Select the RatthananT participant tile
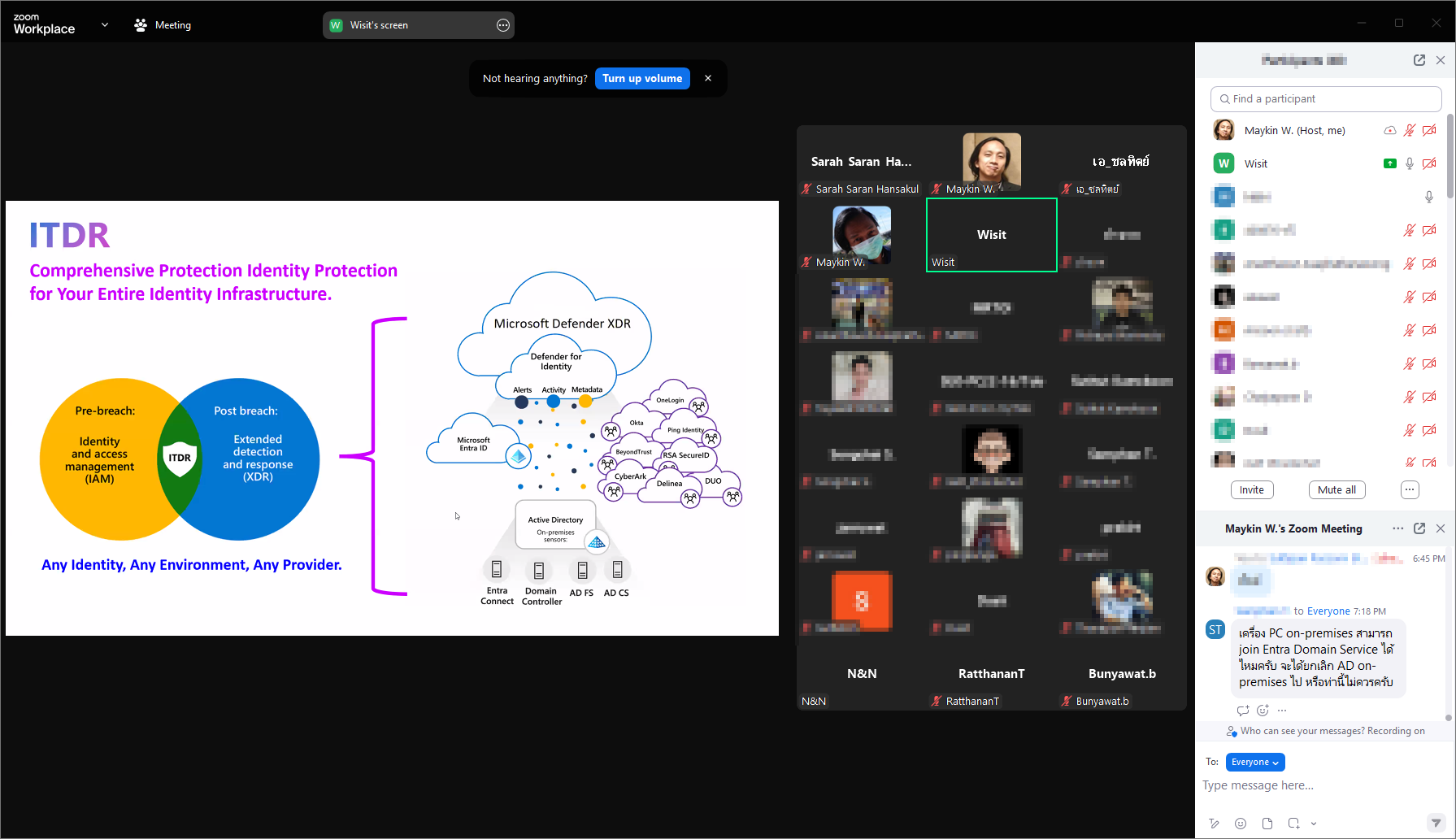 click(x=992, y=674)
